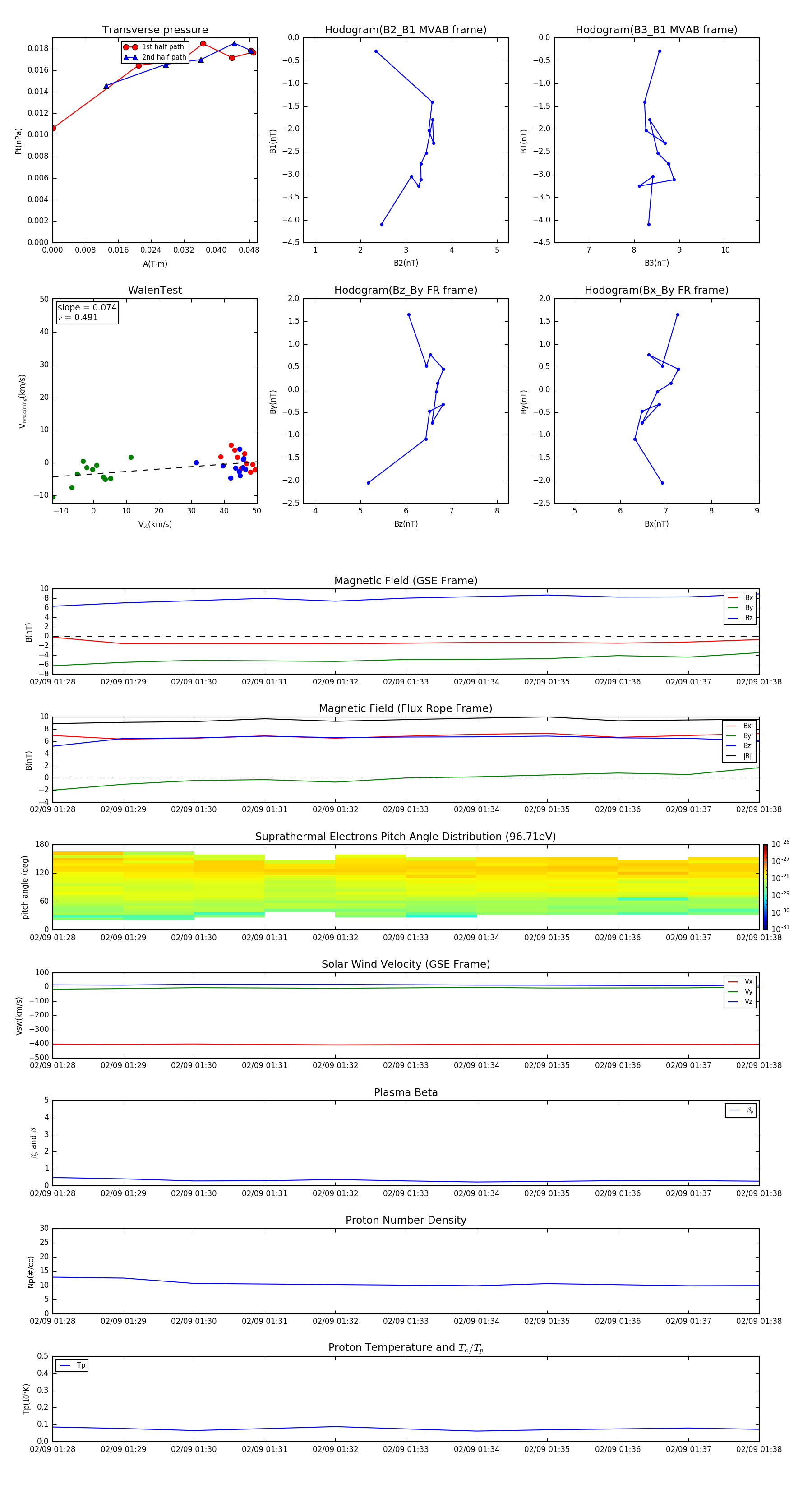Click the first red circle in Transverse pressure plot
Viewport: 812px width, 1489px height.
pos(53,128)
